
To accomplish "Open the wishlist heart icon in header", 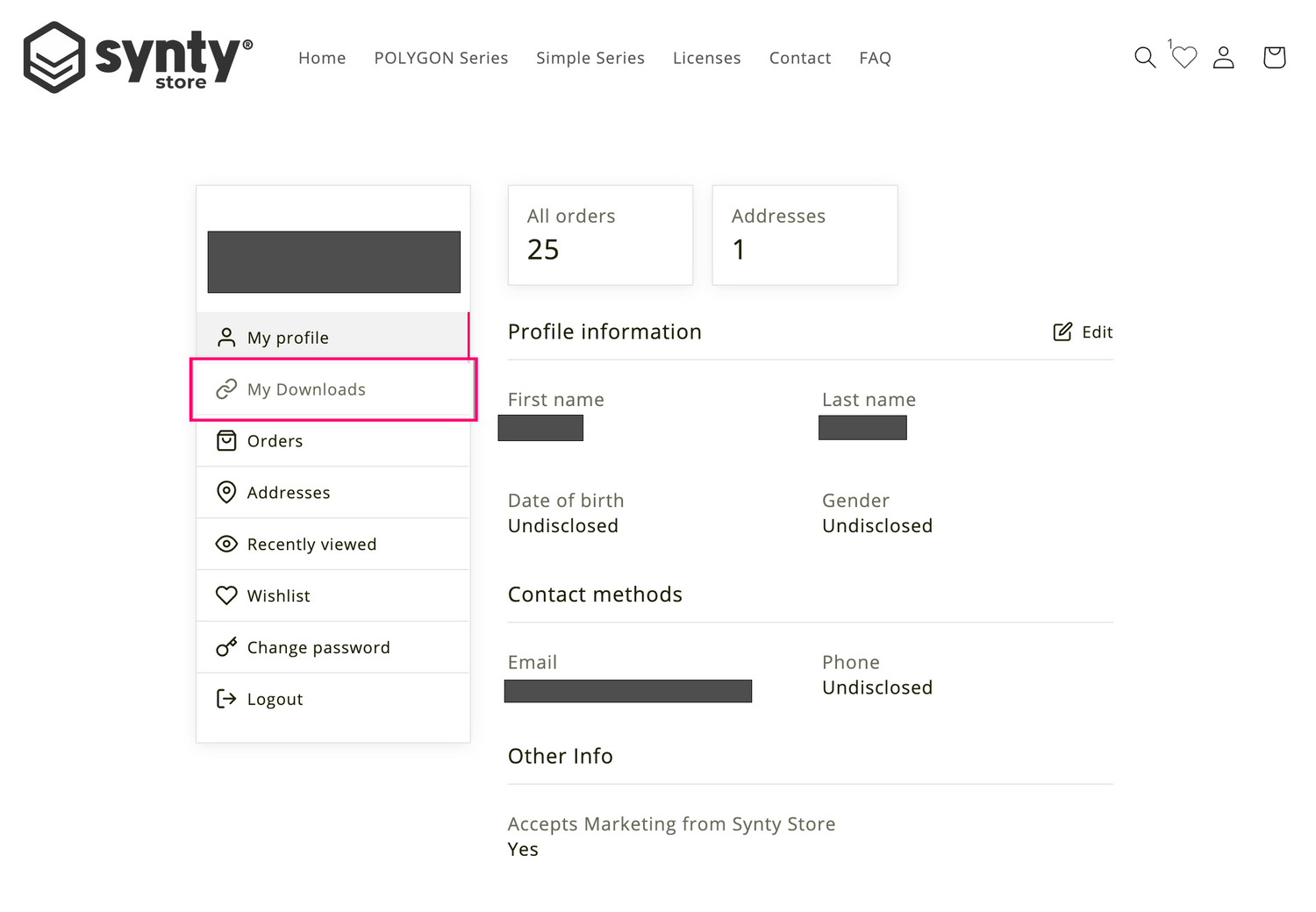I will 1184,58.
